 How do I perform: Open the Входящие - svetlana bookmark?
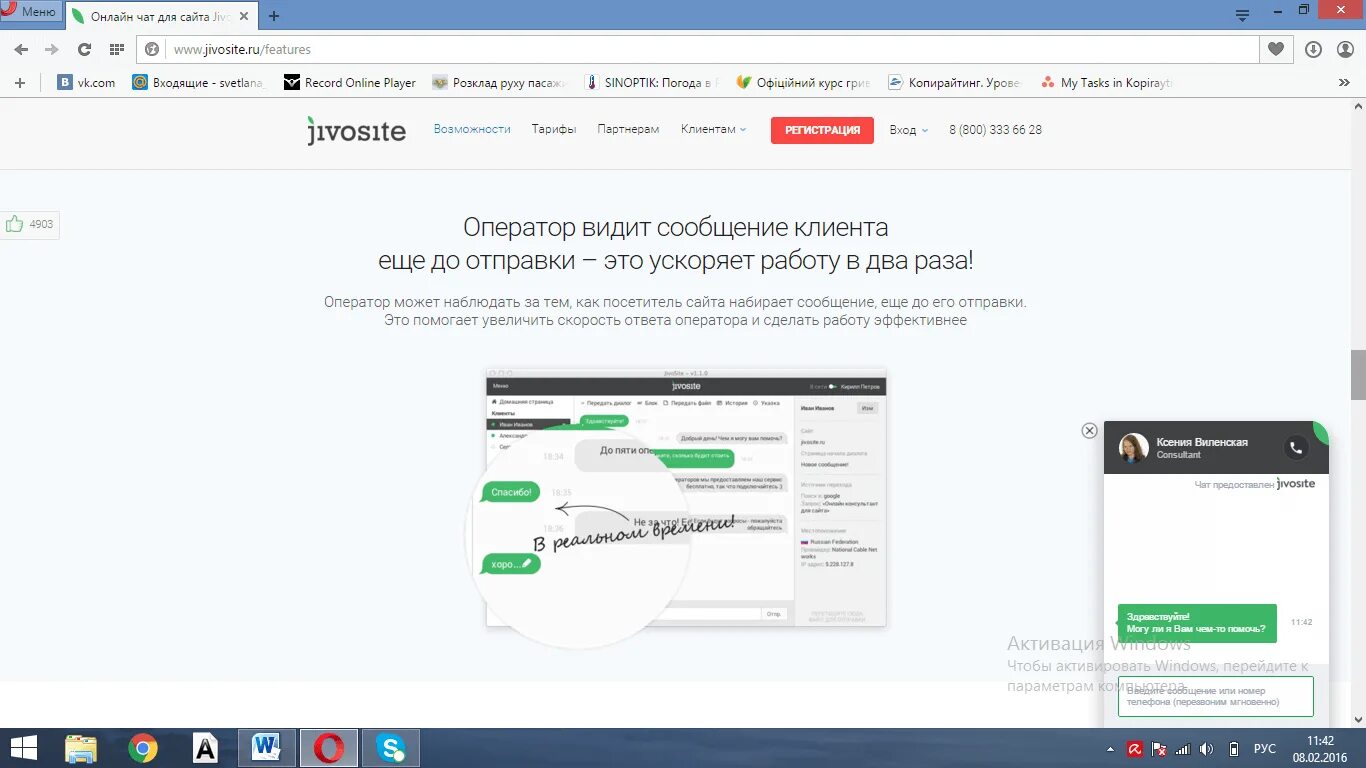199,83
